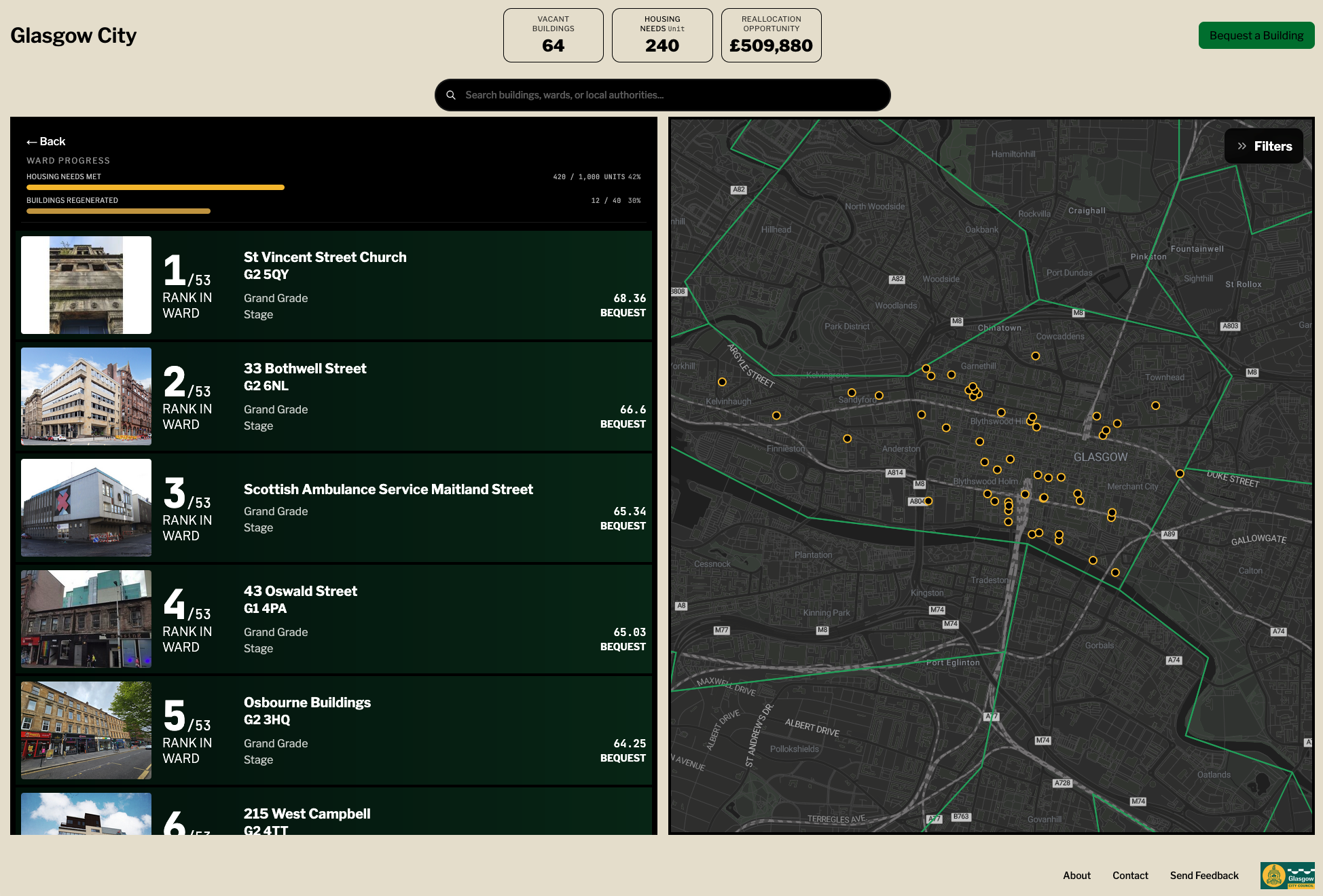1323x896 pixels.
Task: Click the Housing Needs Met progress bar
Action: (155, 187)
